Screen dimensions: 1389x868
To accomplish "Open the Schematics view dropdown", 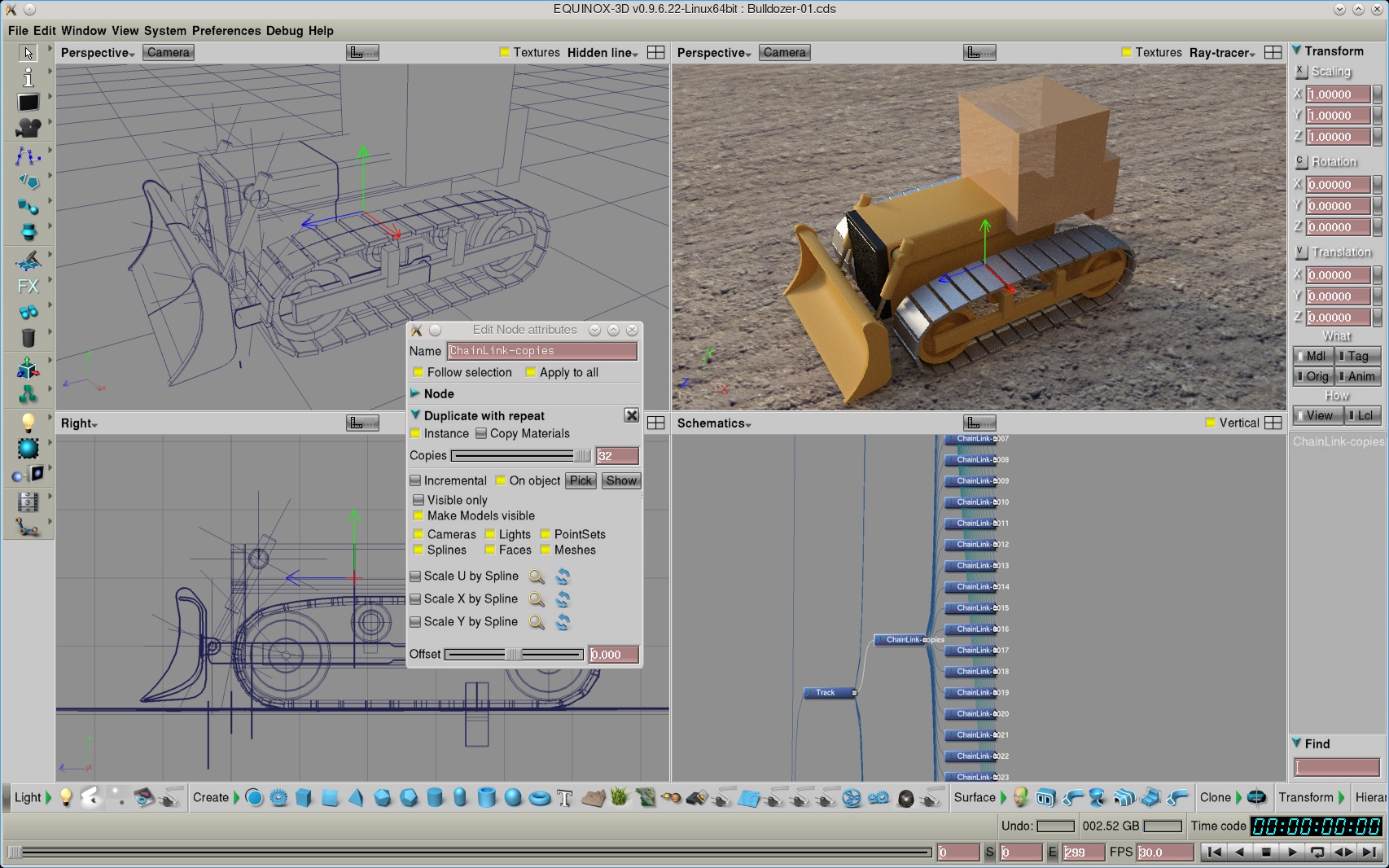I will pyautogui.click(x=714, y=423).
